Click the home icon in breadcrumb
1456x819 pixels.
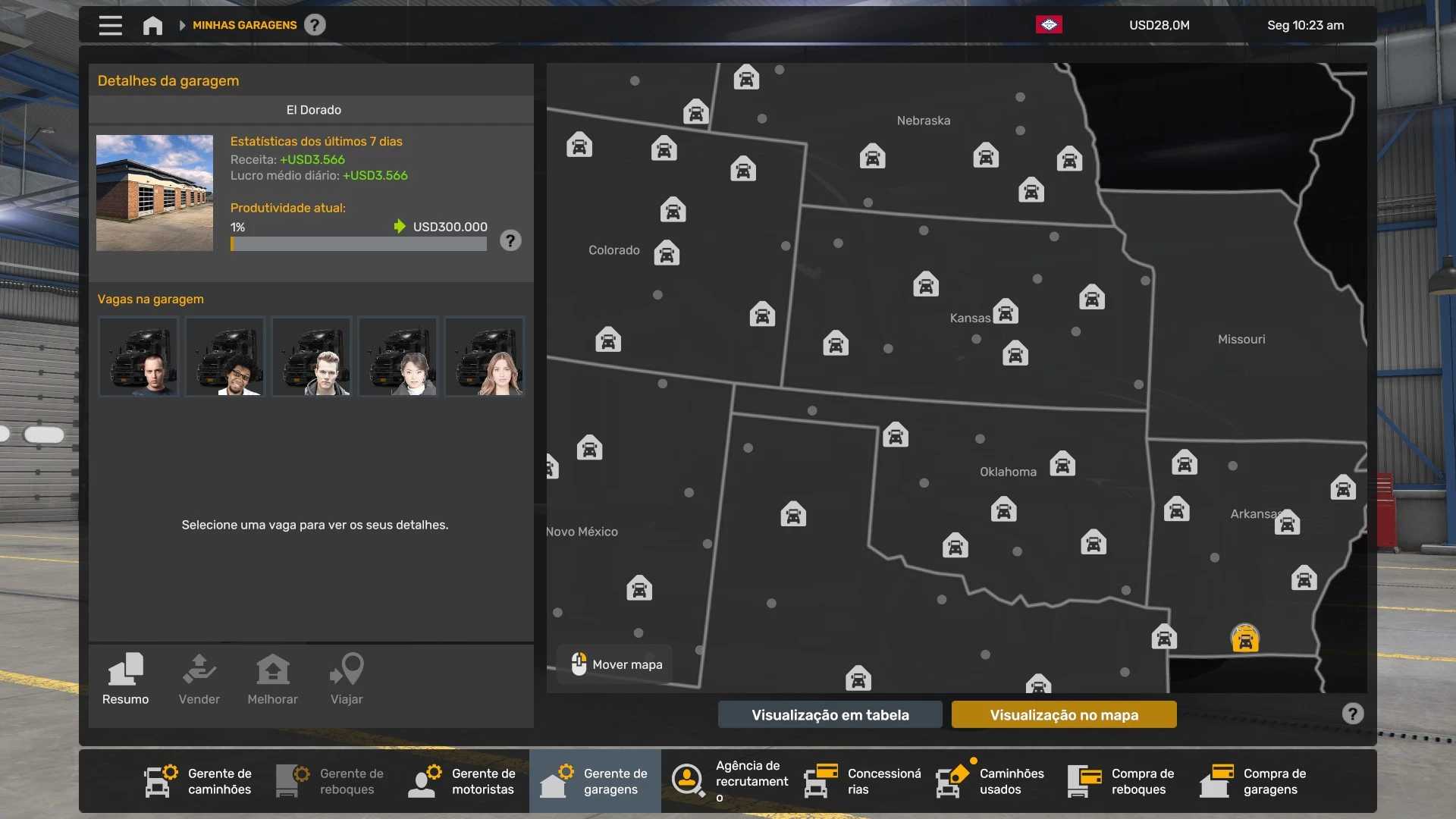(x=152, y=25)
